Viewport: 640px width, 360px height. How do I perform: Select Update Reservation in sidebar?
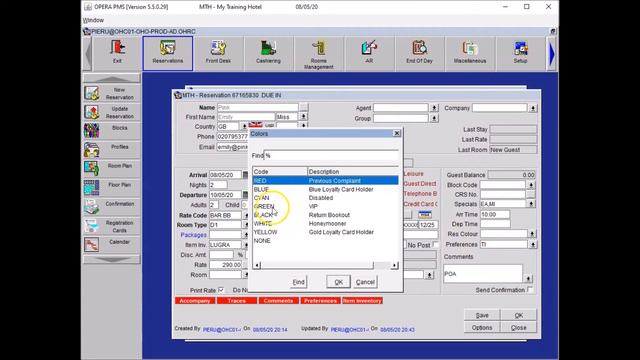(x=112, y=112)
